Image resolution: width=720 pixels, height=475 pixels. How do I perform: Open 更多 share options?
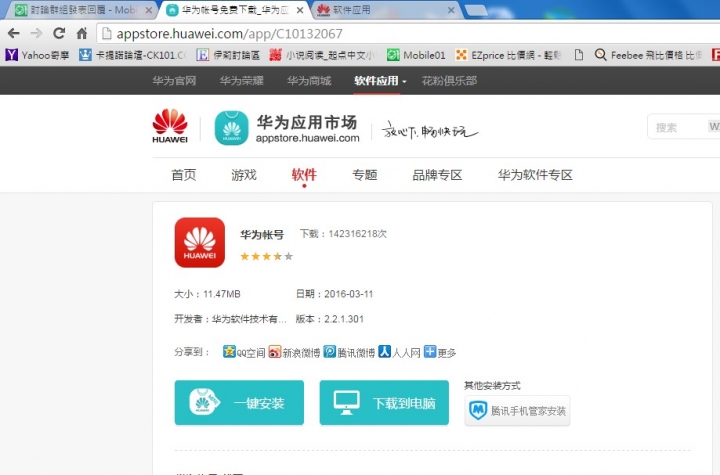coord(440,352)
